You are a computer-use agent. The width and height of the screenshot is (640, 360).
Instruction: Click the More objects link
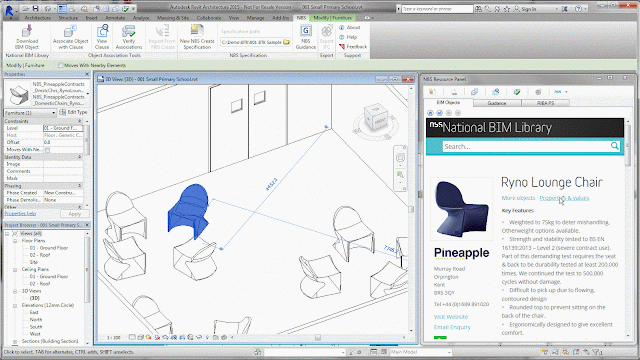click(x=518, y=198)
